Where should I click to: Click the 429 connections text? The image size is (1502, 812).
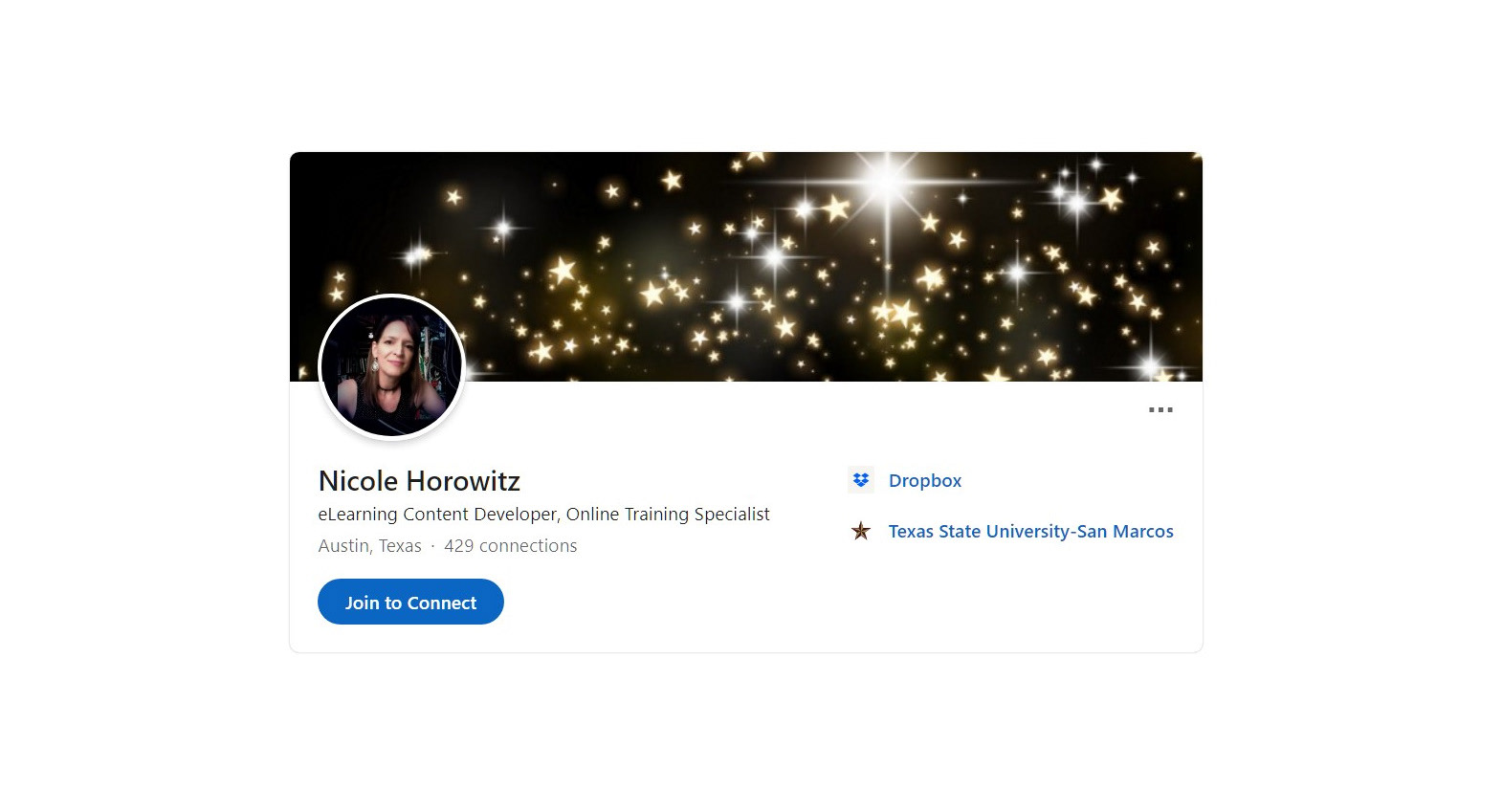(x=511, y=546)
